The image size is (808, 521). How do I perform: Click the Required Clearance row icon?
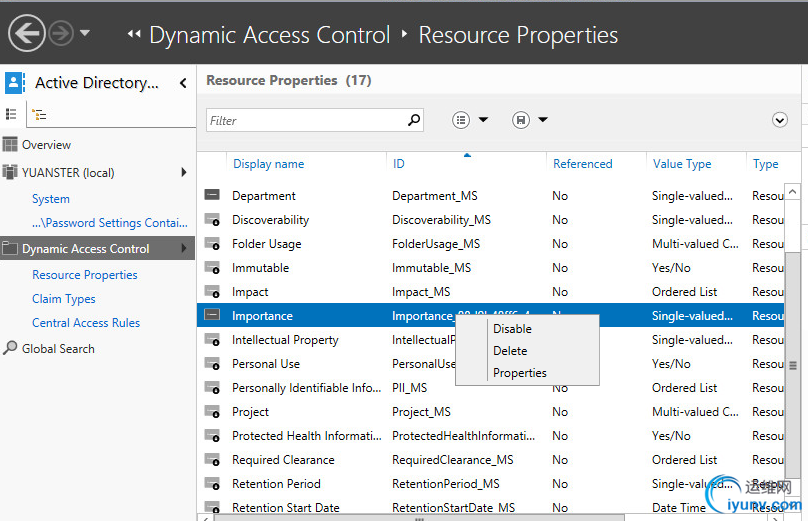(x=212, y=460)
